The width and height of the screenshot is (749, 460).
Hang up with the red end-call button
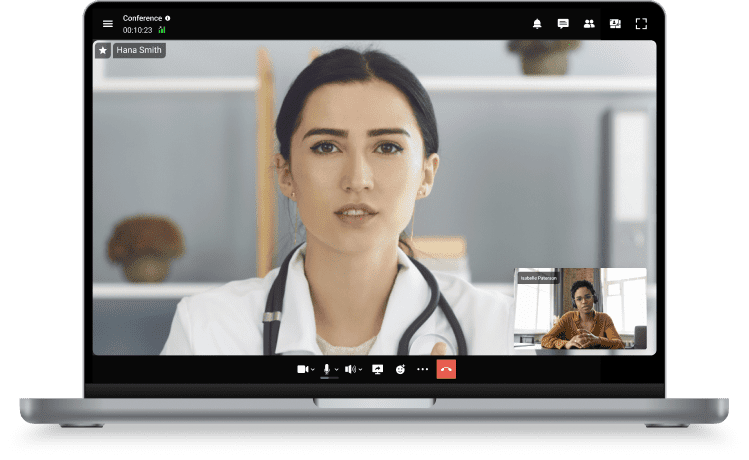tap(446, 369)
